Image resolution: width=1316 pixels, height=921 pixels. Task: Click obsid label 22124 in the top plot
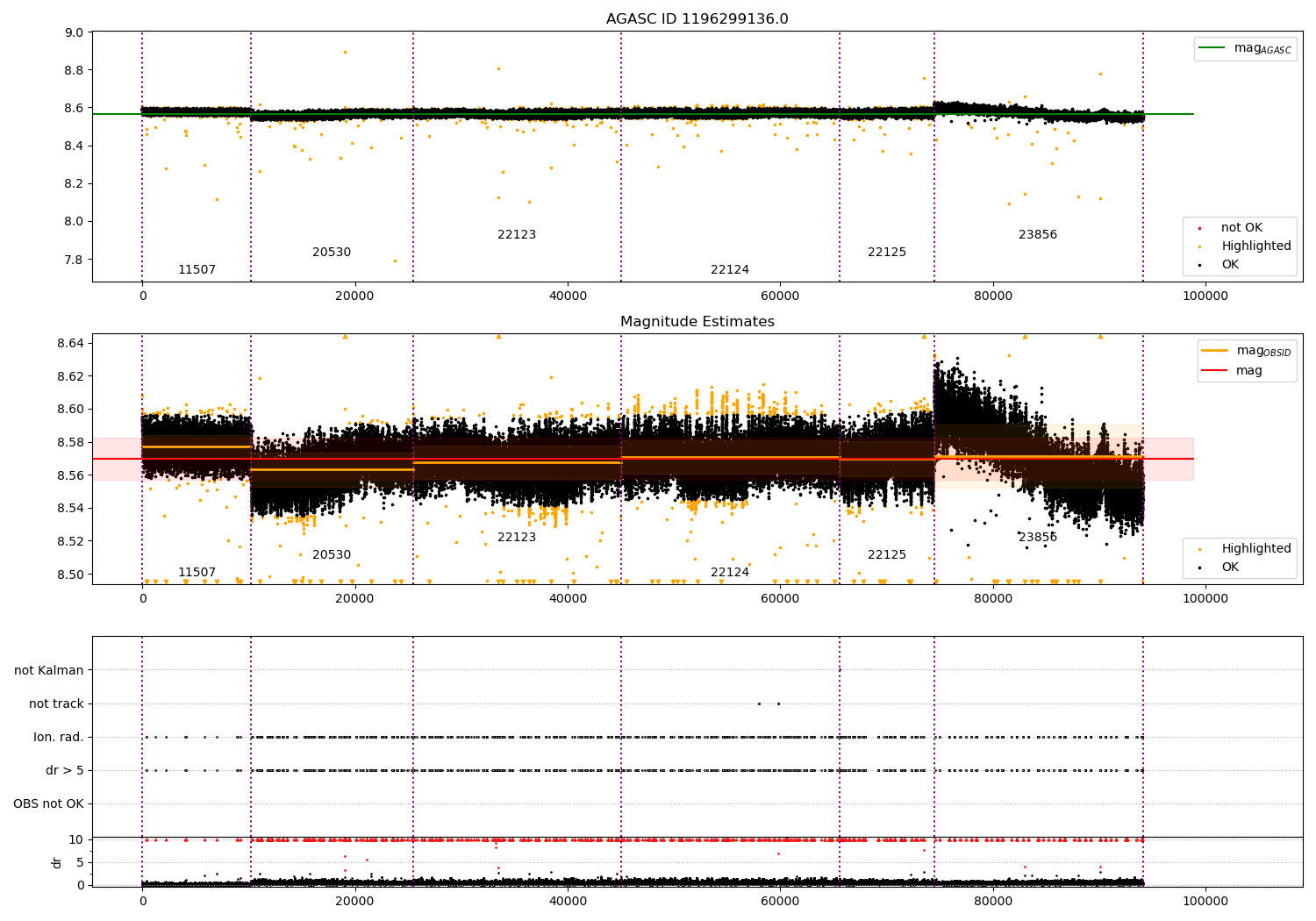(730, 269)
